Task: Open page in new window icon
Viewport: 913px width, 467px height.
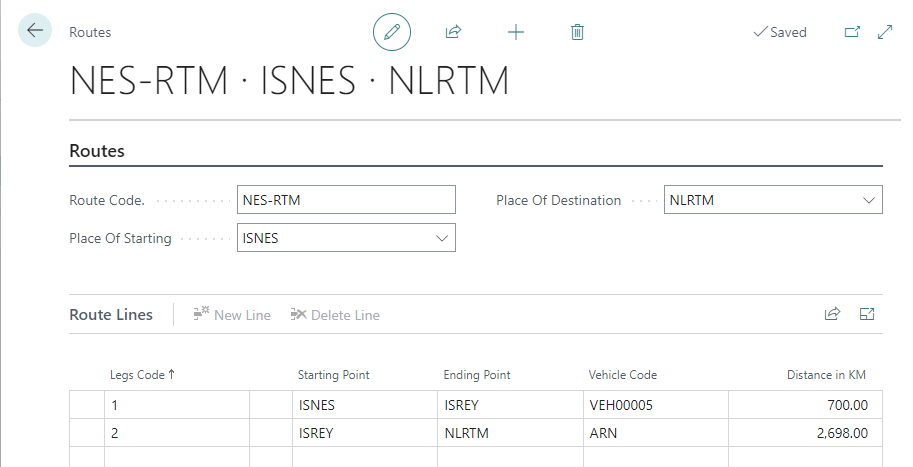Action: (x=852, y=32)
